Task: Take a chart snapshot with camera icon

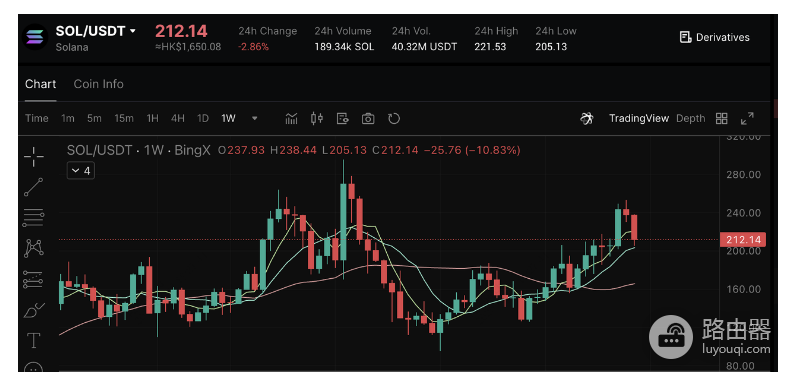Action: click(368, 119)
